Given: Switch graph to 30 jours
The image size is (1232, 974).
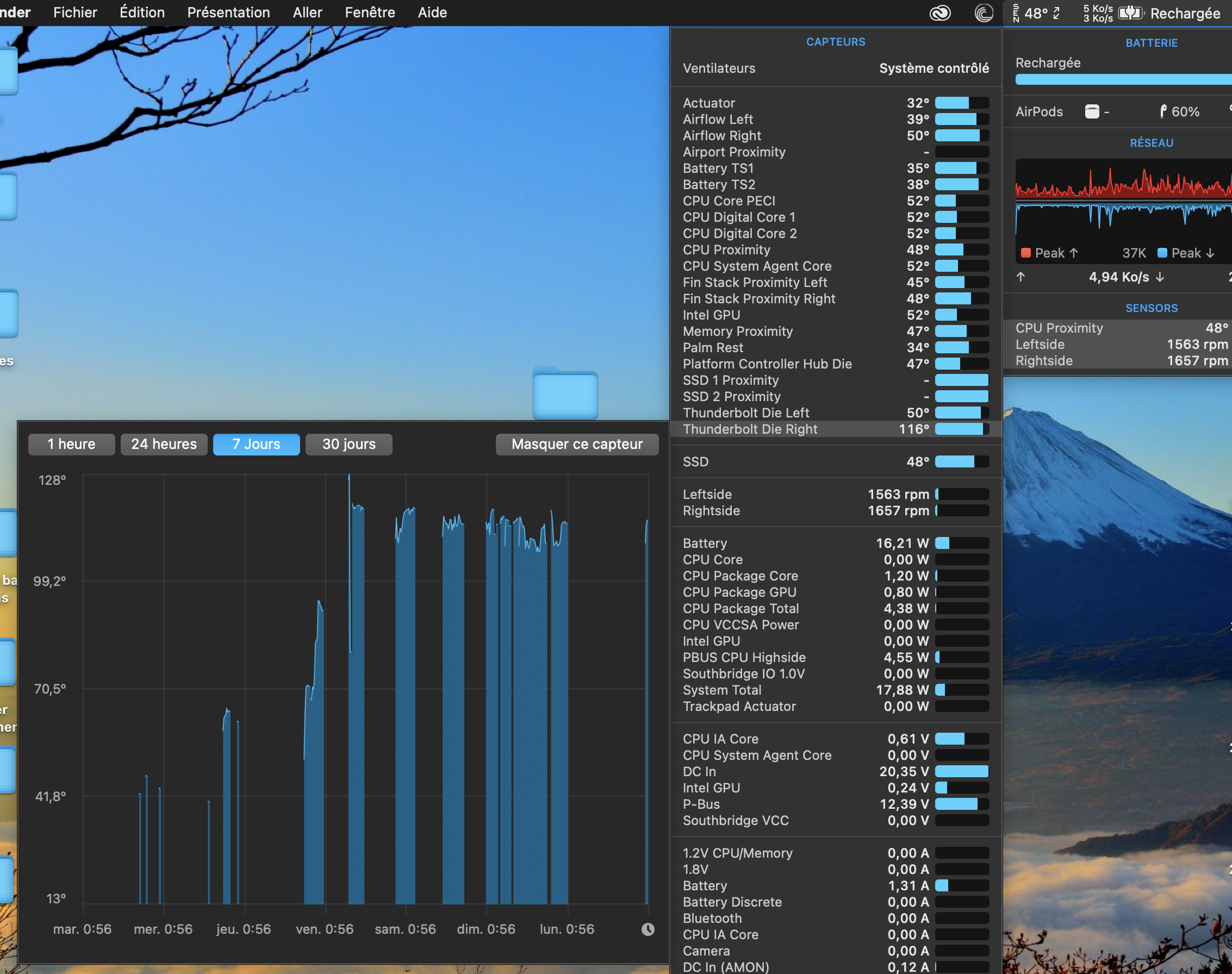Looking at the screenshot, I should pyautogui.click(x=349, y=444).
